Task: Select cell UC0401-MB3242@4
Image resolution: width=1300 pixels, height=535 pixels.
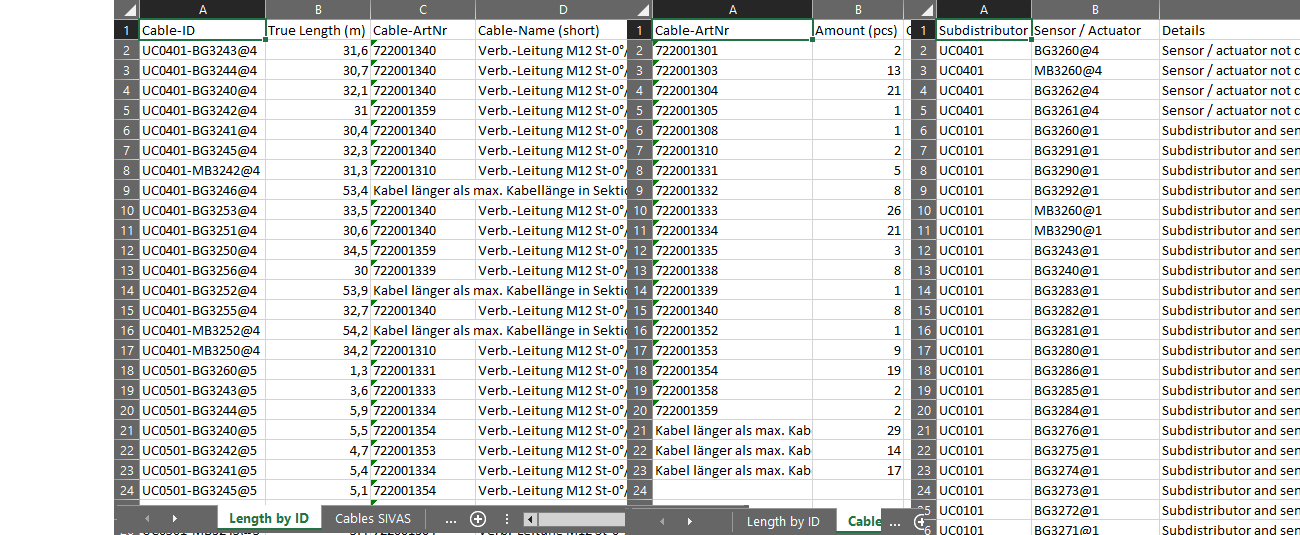Action: 202,170
